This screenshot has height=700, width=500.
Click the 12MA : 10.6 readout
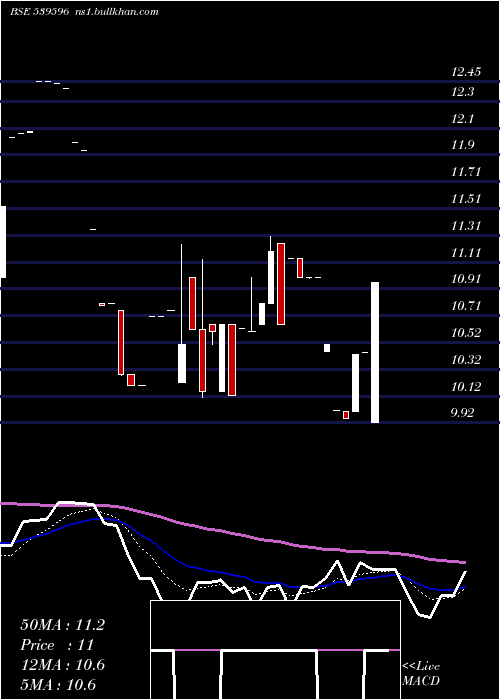tap(62, 665)
